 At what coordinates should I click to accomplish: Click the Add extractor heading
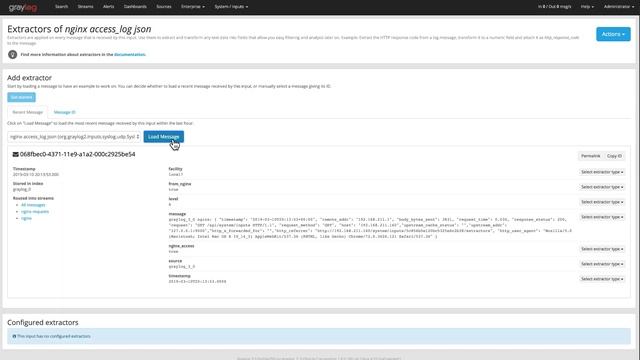(29, 78)
